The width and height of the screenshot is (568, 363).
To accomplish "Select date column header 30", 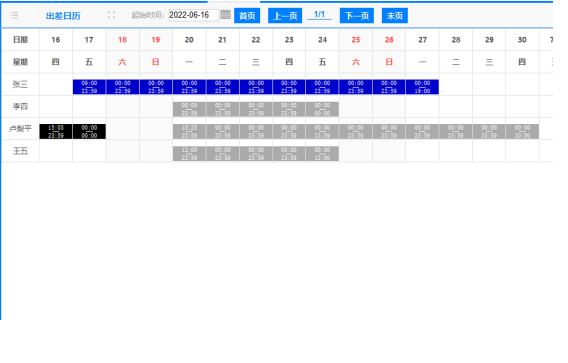I will click(x=522, y=40).
